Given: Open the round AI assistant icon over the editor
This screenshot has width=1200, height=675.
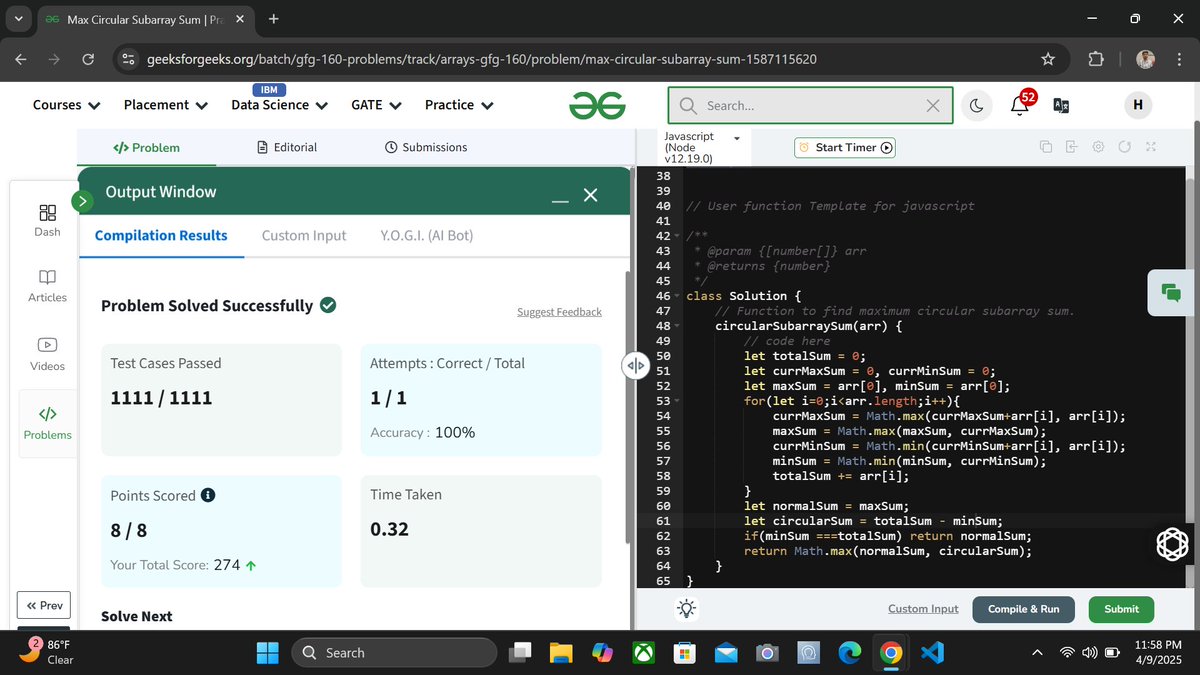Looking at the screenshot, I should point(1172,544).
